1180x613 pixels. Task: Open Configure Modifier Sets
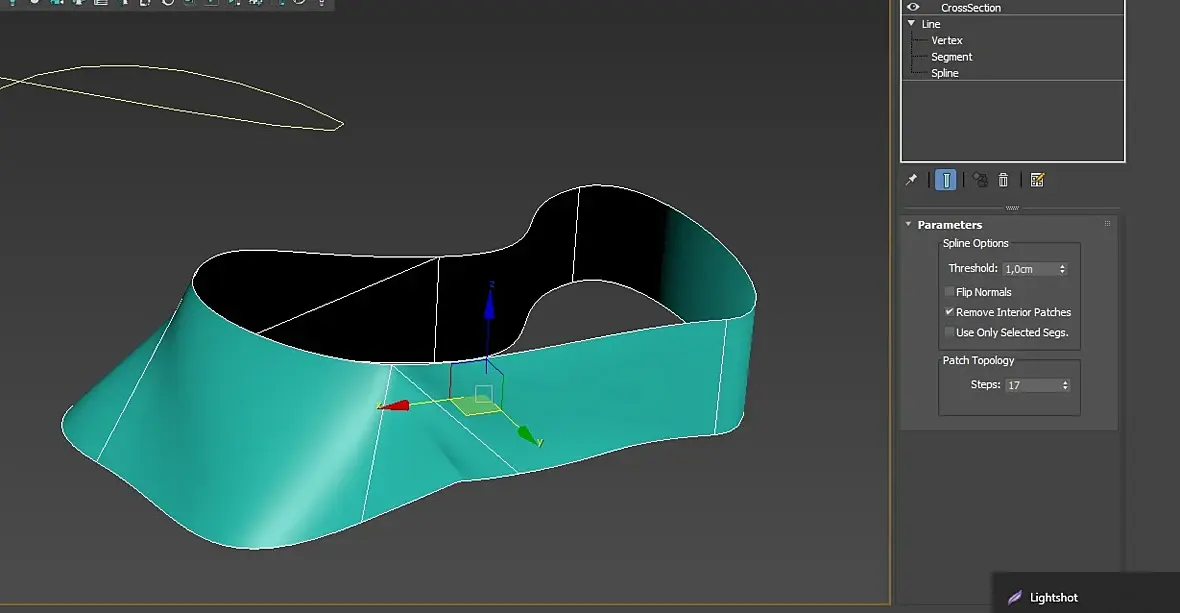(x=1037, y=180)
